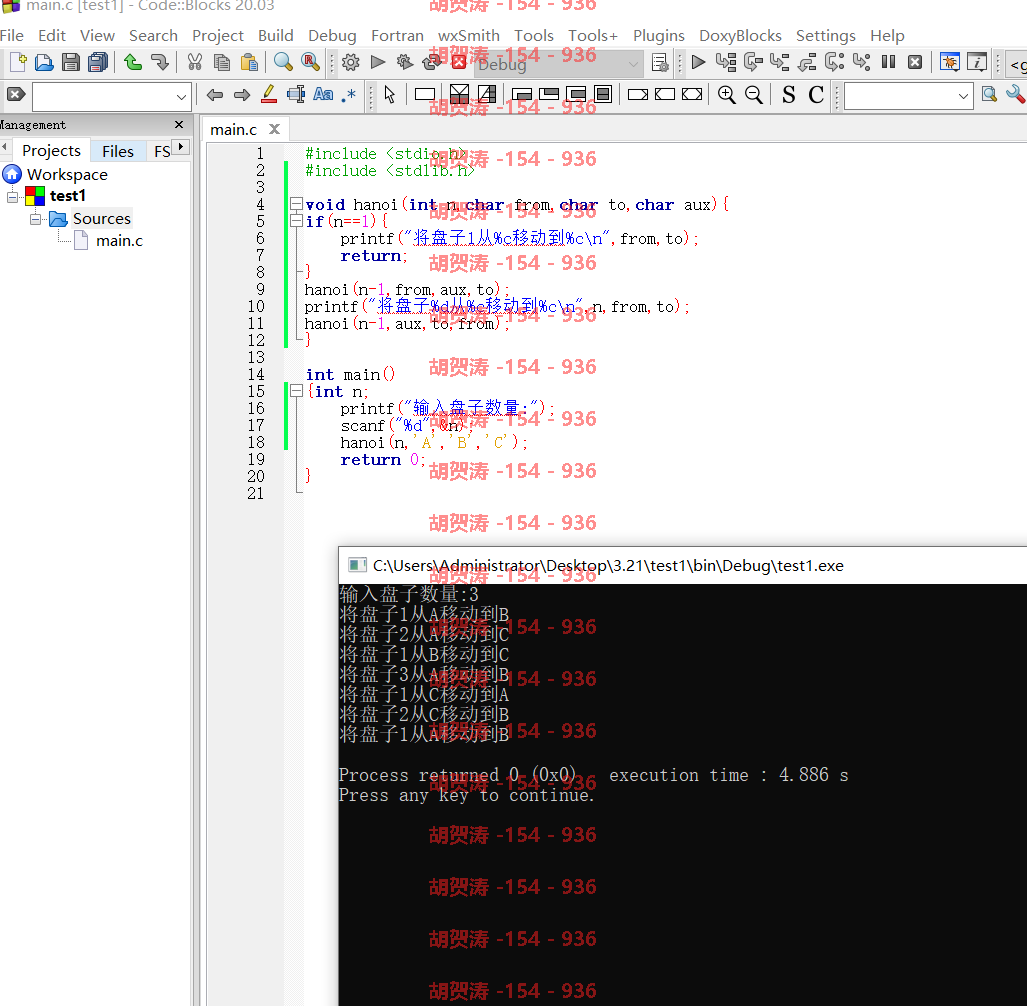This screenshot has width=1027, height=1006.
Task: Toggle the highlight occurrences marker icon
Action: 269,96
